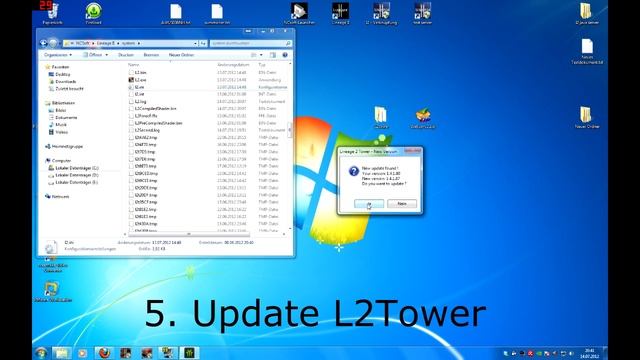
Task: Click Ja in the Lineage 2 Tower dialog
Action: (x=369, y=203)
